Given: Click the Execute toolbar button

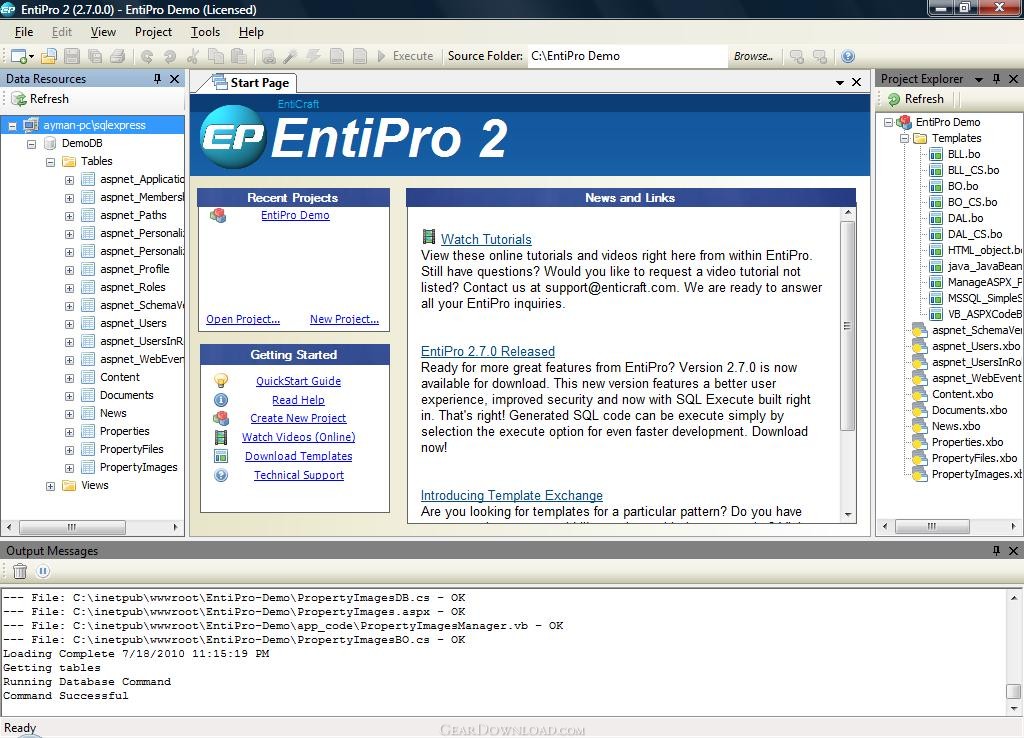Looking at the screenshot, I should [406, 56].
